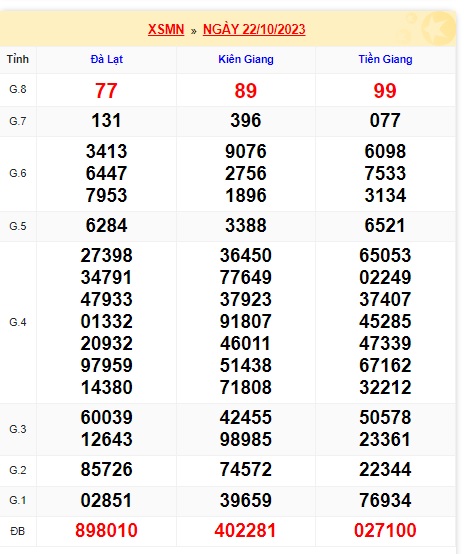Click Kiên Giang special prize 402281
The width and height of the screenshot is (467, 554).
245,530
